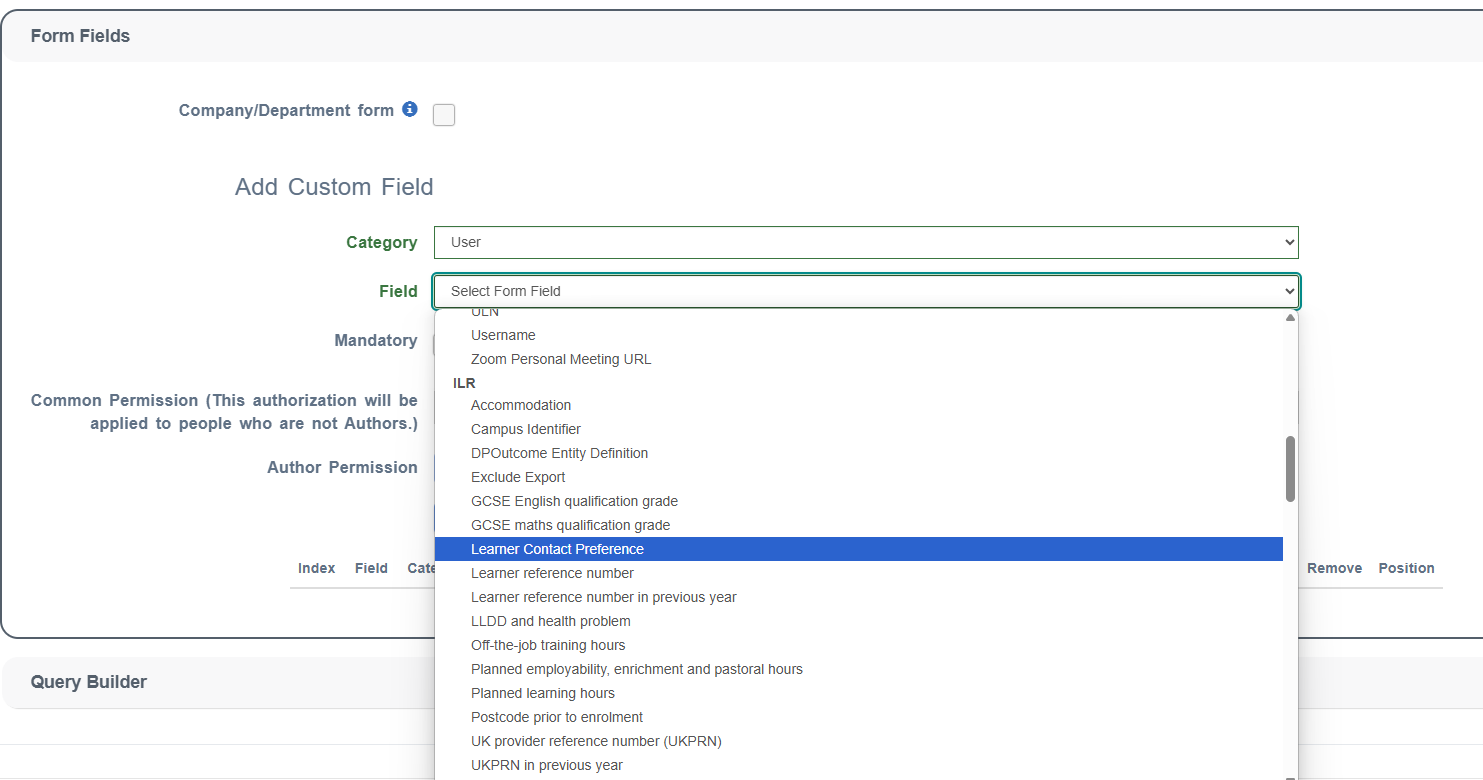Open the Category dropdown set to User
The width and height of the screenshot is (1483, 780).
pos(866,242)
